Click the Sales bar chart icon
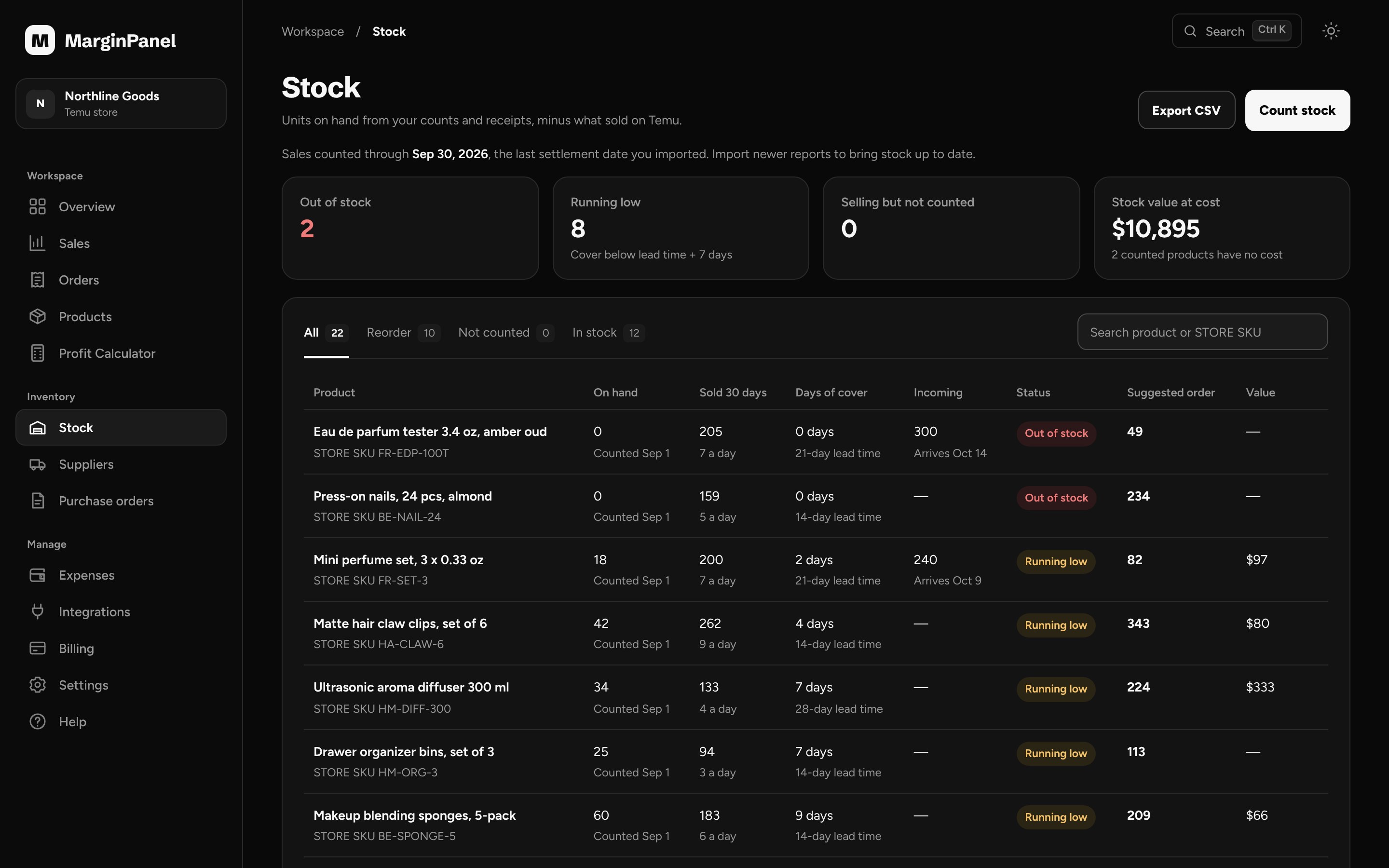Screen dimensions: 1389x868 pyautogui.click(x=37, y=244)
